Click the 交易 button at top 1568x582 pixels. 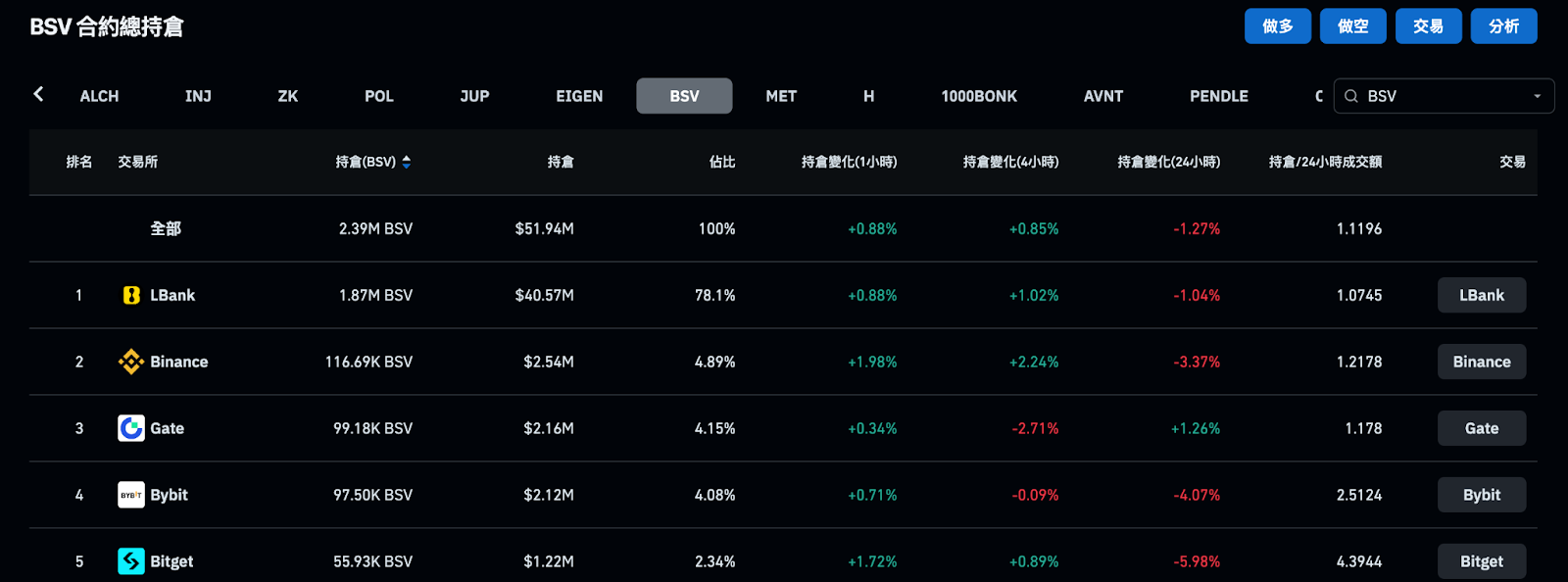tap(1428, 26)
